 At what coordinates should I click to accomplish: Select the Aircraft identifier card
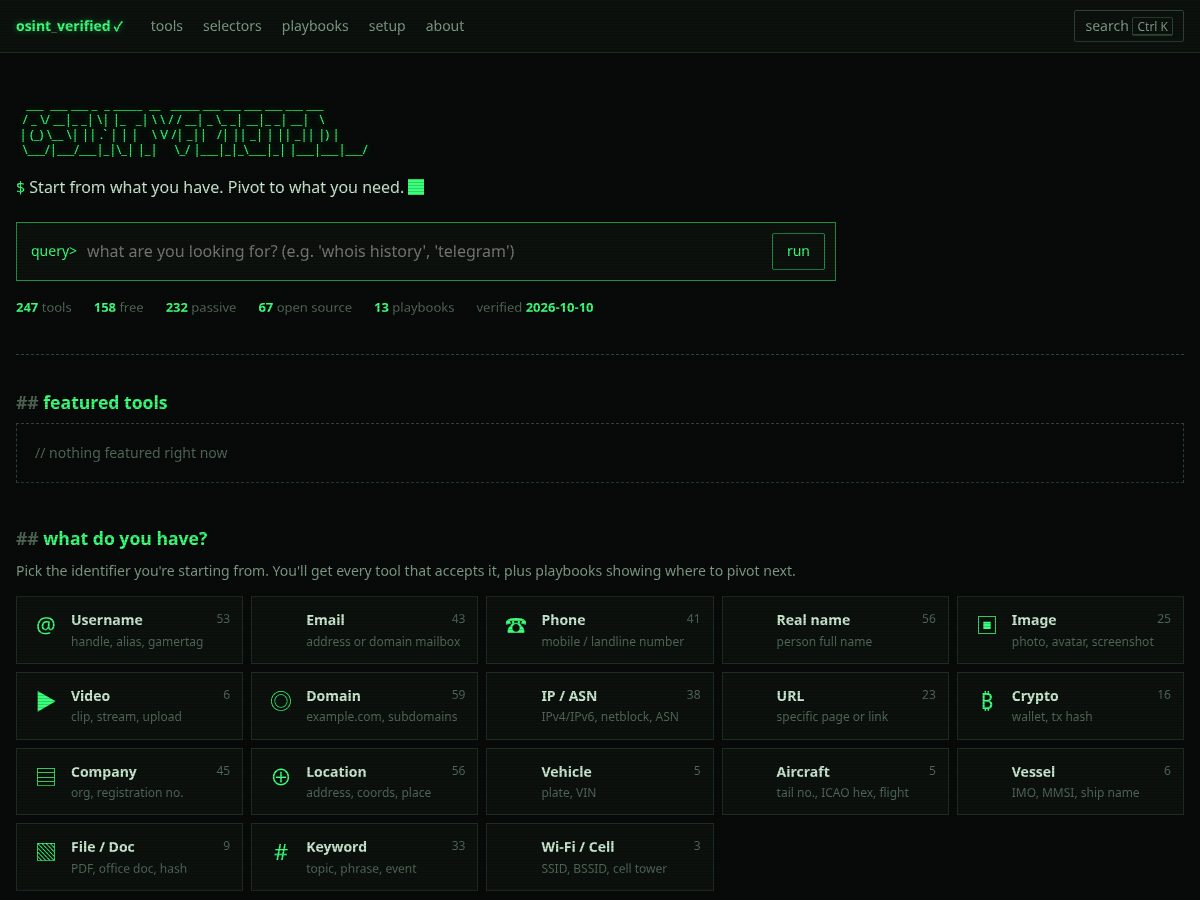[x=835, y=781]
